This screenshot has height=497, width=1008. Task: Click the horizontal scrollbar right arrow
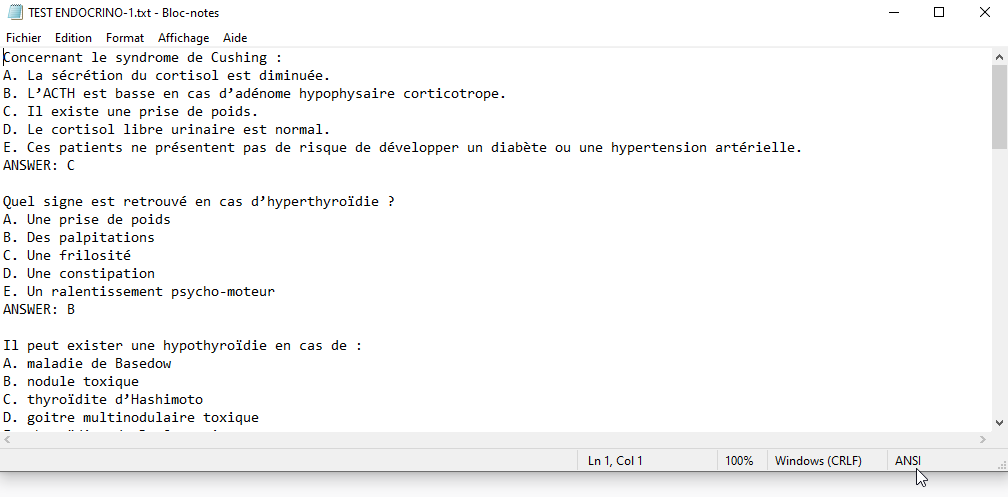click(x=982, y=440)
